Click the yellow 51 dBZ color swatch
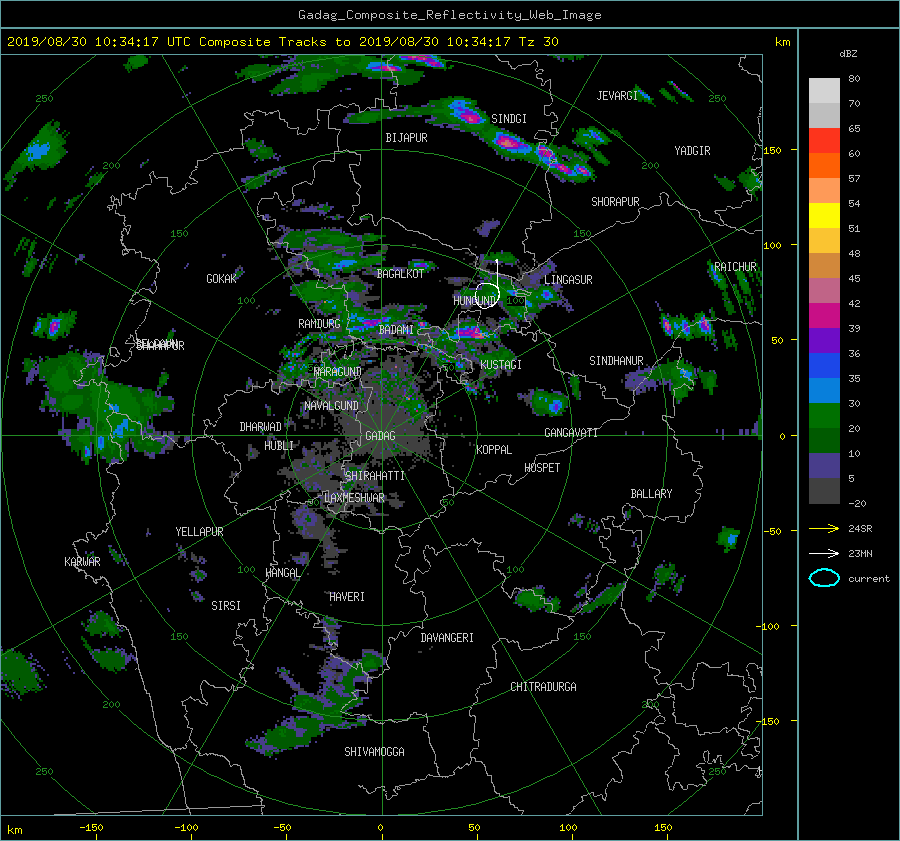The width and height of the screenshot is (900, 841). 824,216
